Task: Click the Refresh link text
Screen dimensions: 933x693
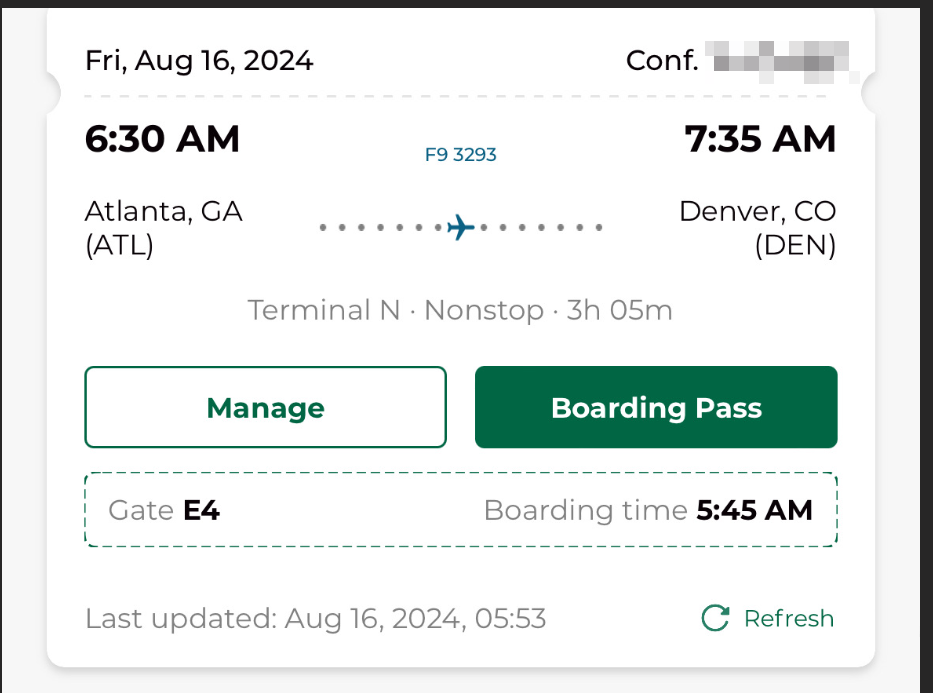Action: tap(789, 619)
